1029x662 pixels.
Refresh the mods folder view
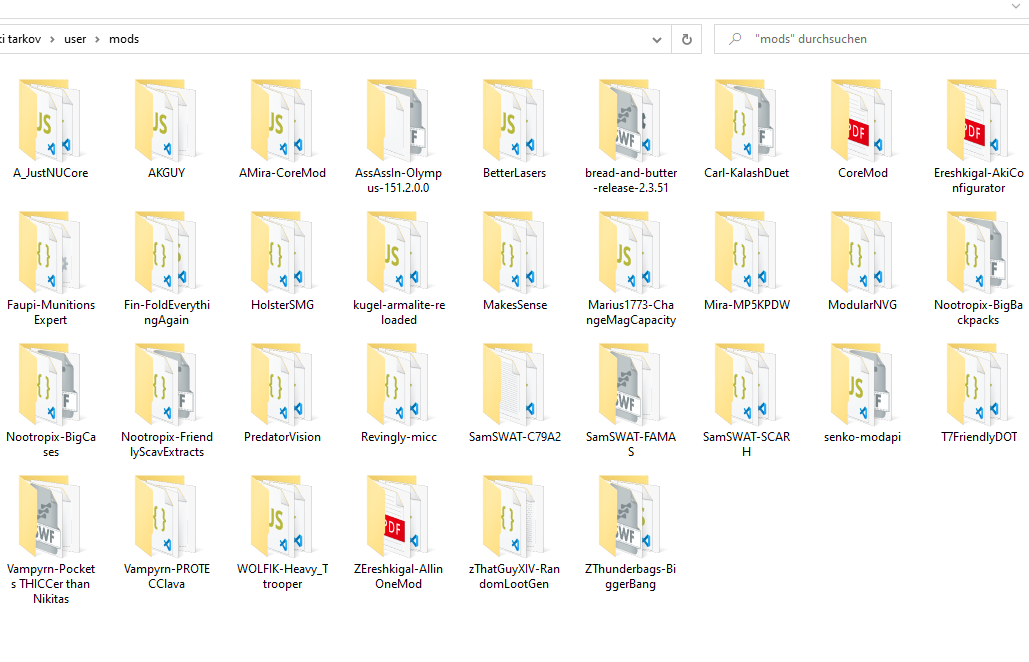pyautogui.click(x=686, y=39)
